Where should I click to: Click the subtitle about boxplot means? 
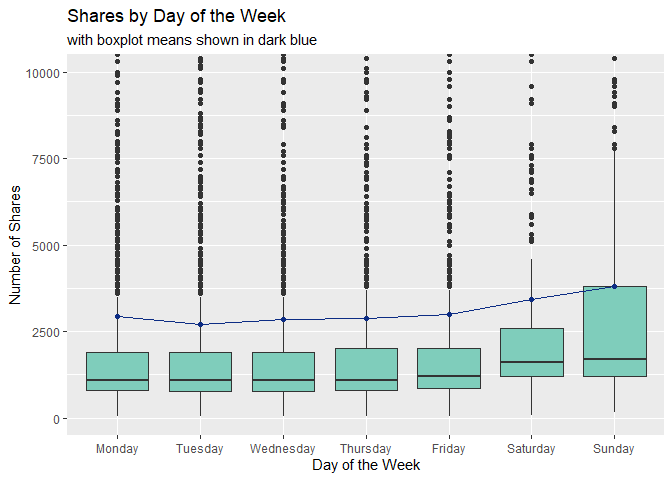click(192, 41)
